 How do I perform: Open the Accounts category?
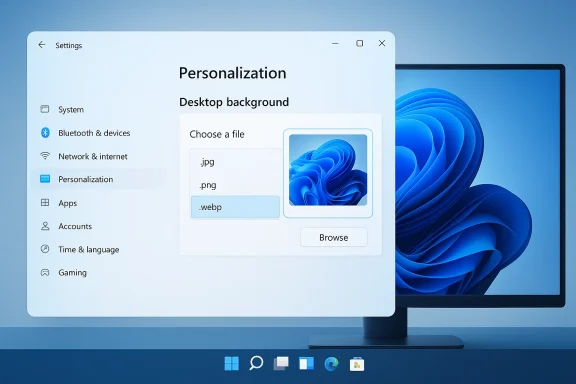pyautogui.click(x=75, y=226)
